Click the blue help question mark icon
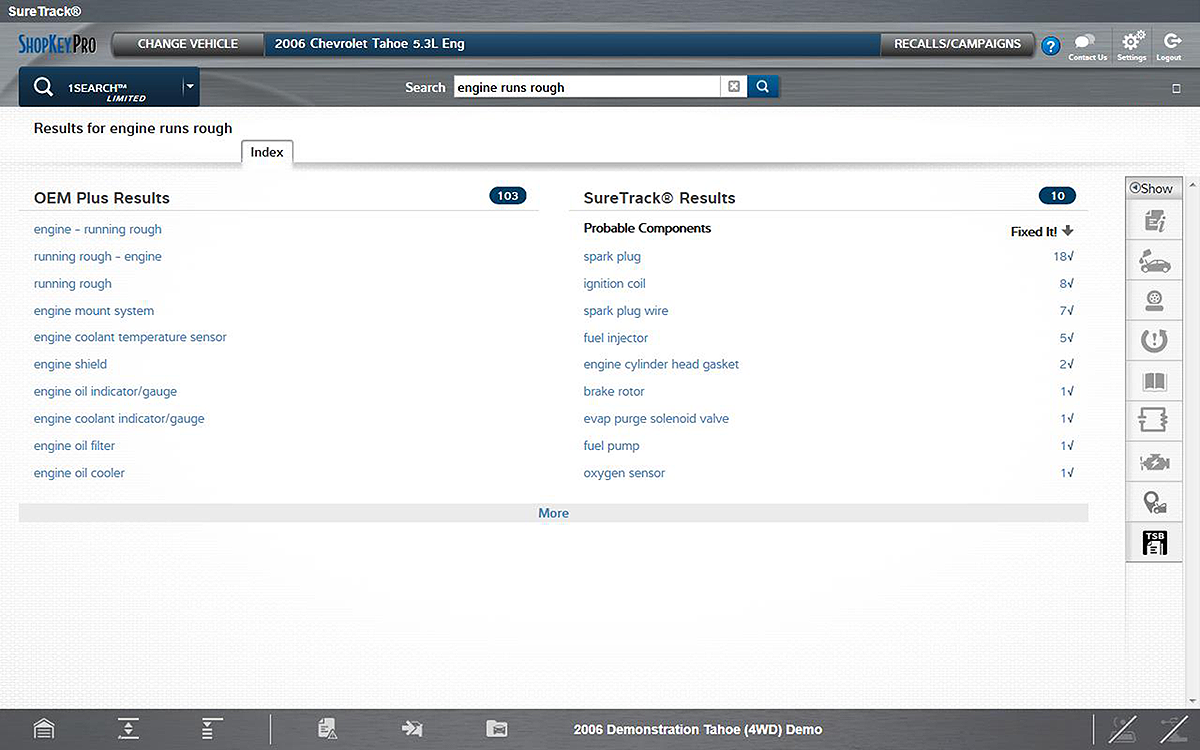 point(1050,46)
